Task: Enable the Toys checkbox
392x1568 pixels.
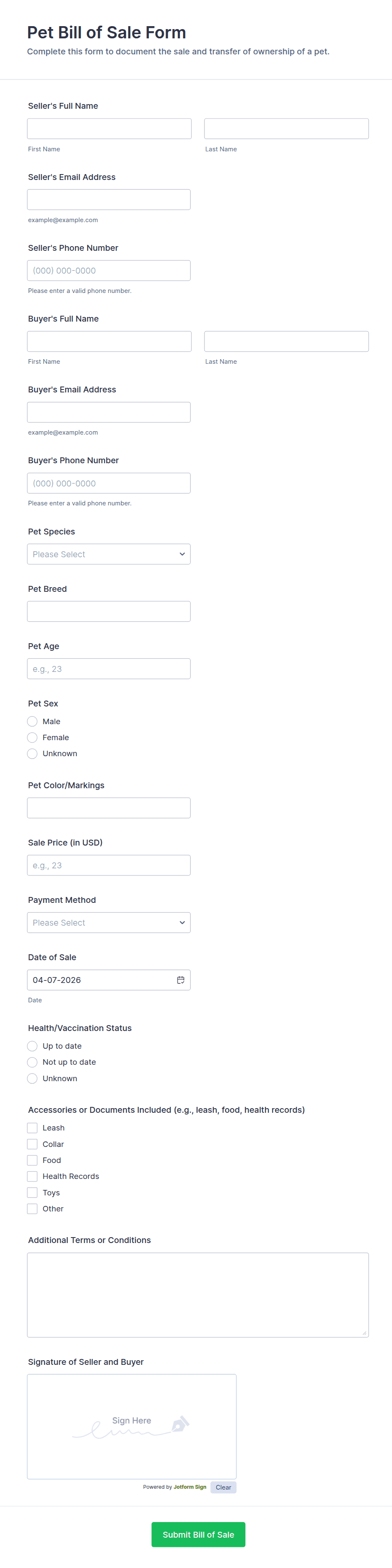Action: pyautogui.click(x=32, y=1192)
